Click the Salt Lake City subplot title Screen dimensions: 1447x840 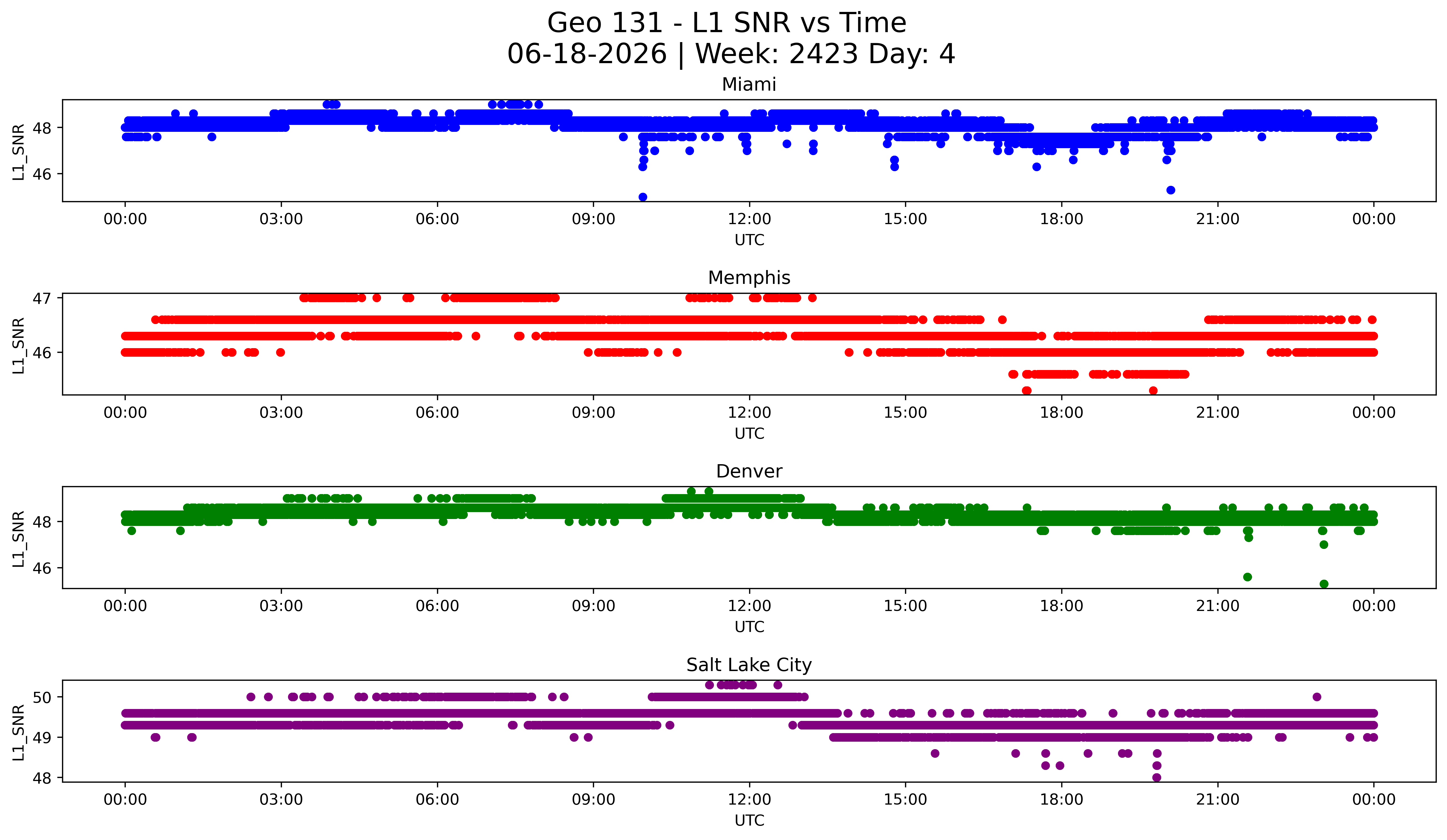[x=749, y=665]
